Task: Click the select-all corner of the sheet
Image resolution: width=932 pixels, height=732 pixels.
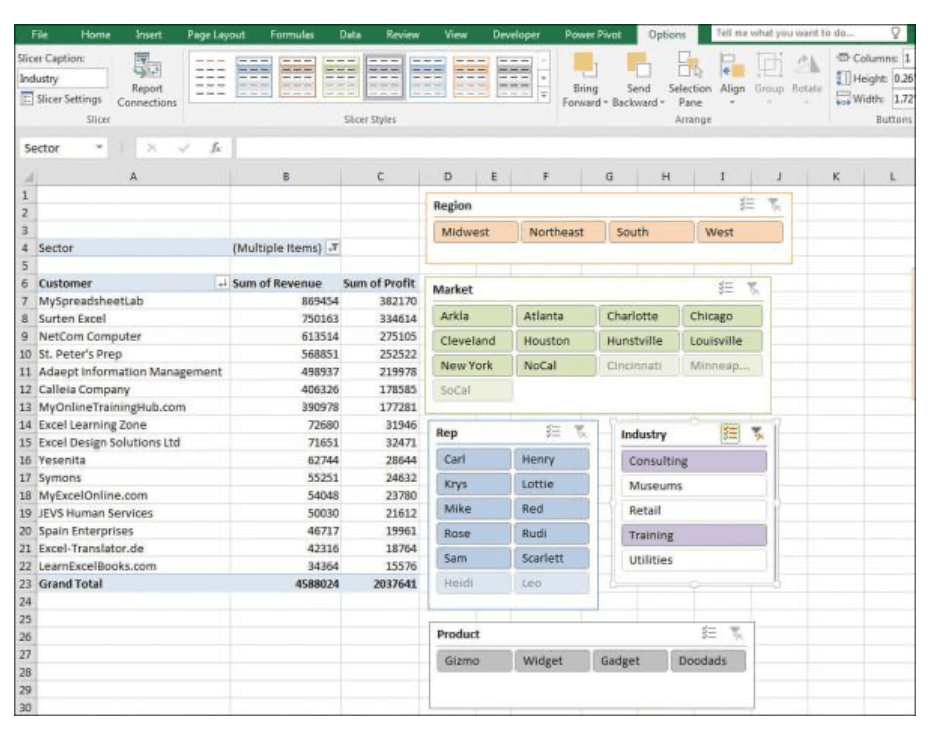Action: (26, 176)
